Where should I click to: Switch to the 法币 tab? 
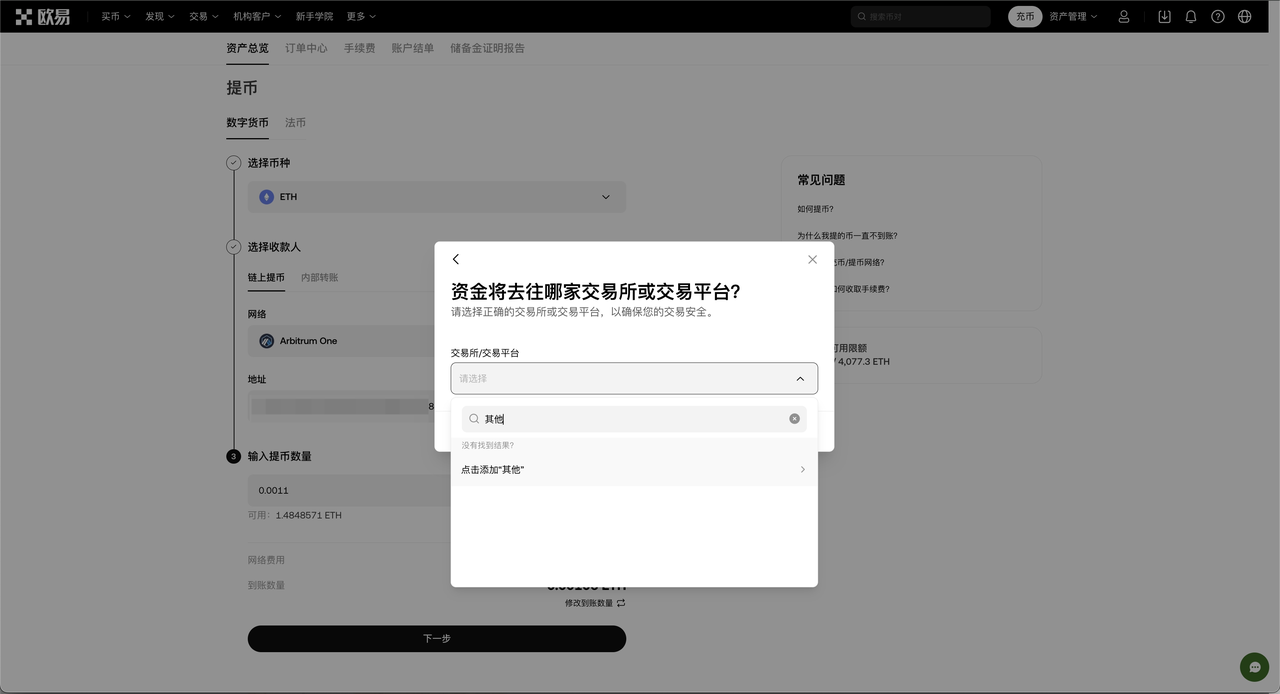tap(295, 122)
